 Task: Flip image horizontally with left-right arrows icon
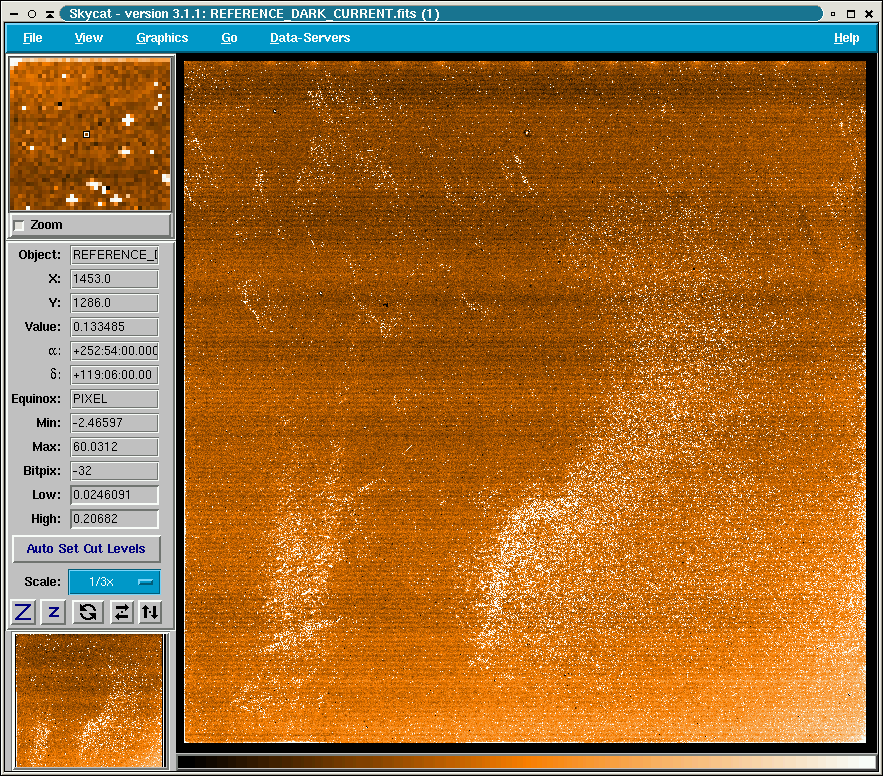coord(121,612)
